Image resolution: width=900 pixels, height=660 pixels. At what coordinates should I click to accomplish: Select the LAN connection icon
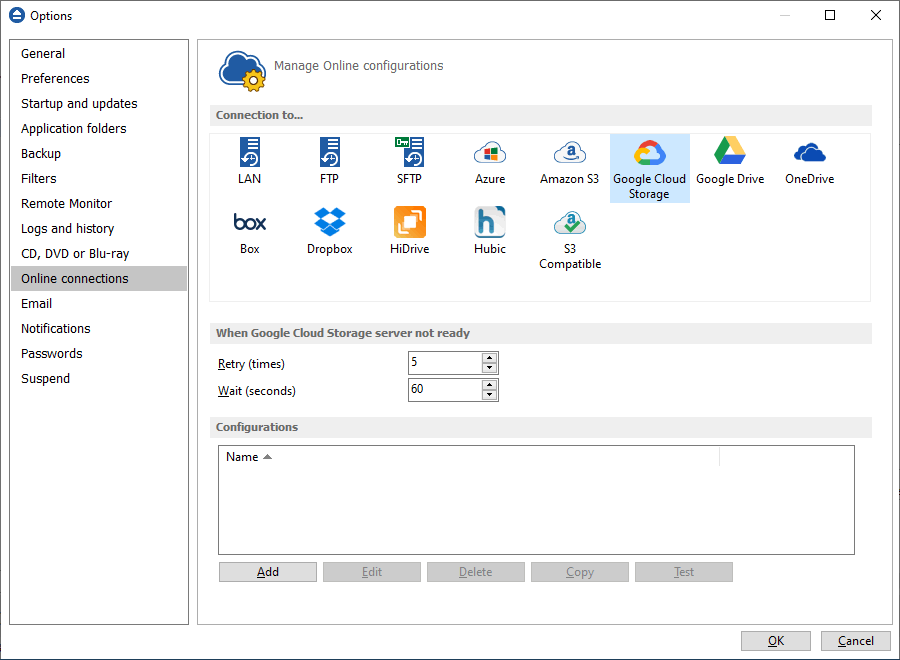(250, 161)
